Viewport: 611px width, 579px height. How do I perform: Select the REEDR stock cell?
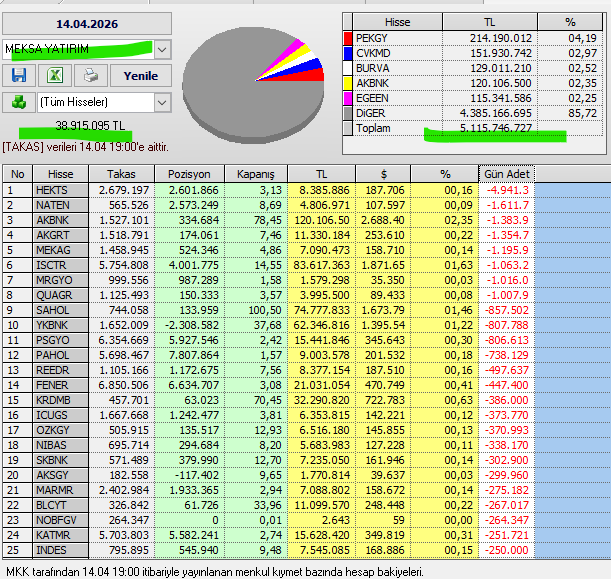60,370
